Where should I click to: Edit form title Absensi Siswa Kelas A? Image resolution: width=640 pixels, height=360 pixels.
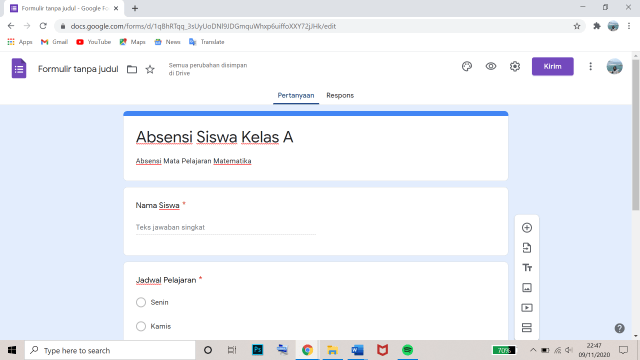pos(215,137)
